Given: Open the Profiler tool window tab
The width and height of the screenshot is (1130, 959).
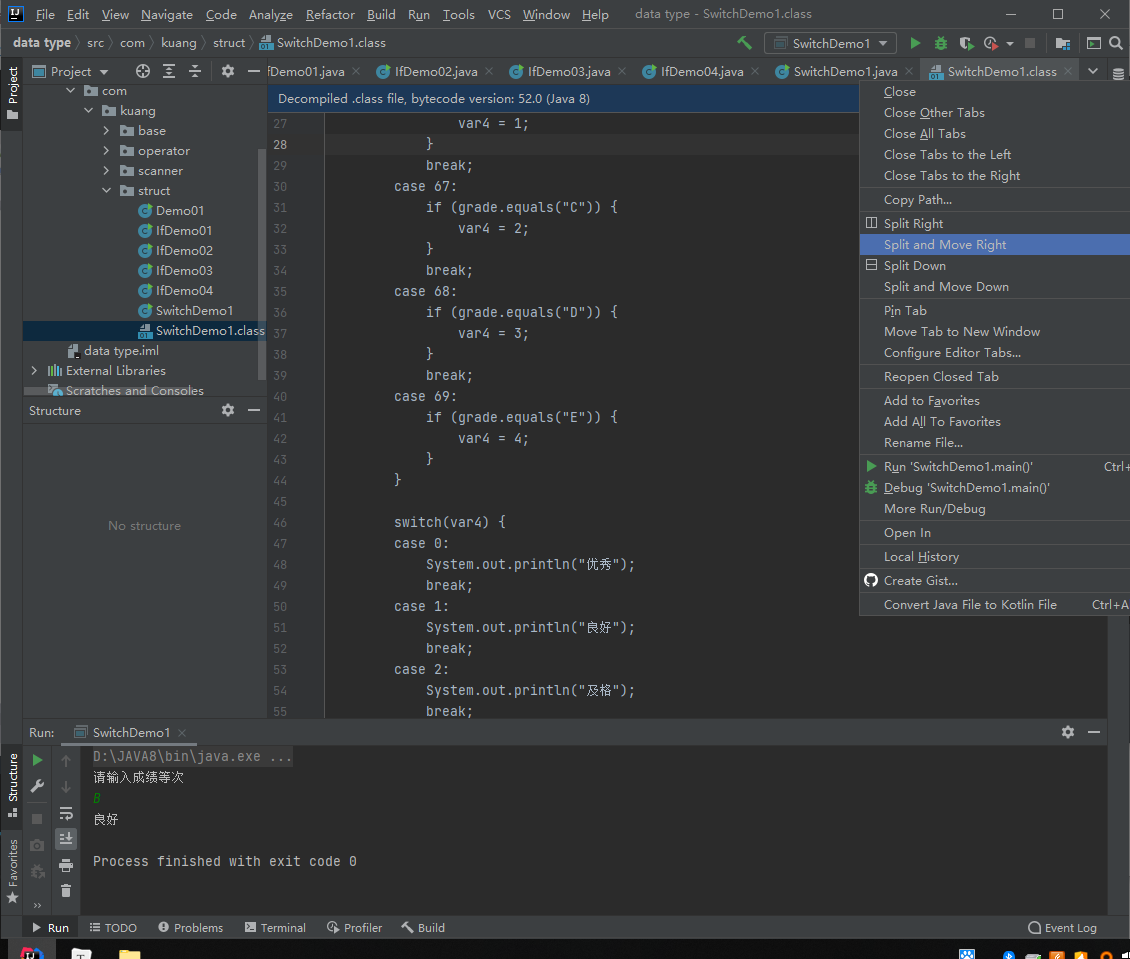Looking at the screenshot, I should [x=355, y=927].
